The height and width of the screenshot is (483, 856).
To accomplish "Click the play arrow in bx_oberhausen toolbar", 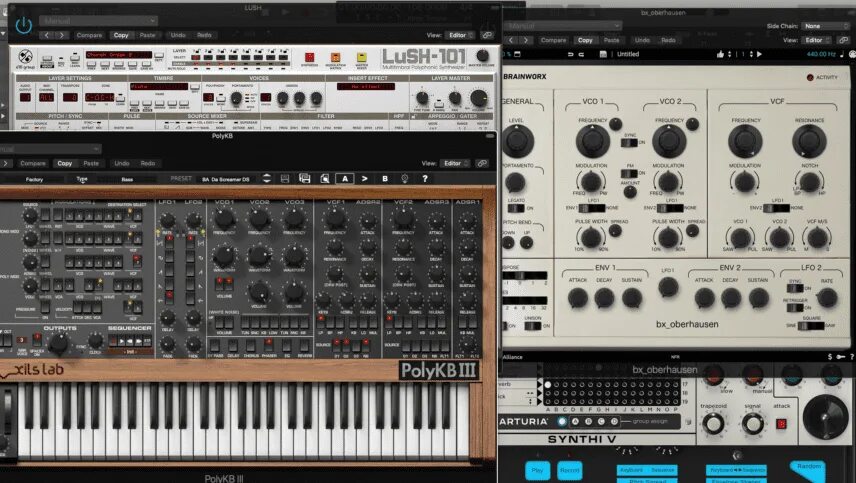I will click(x=759, y=54).
